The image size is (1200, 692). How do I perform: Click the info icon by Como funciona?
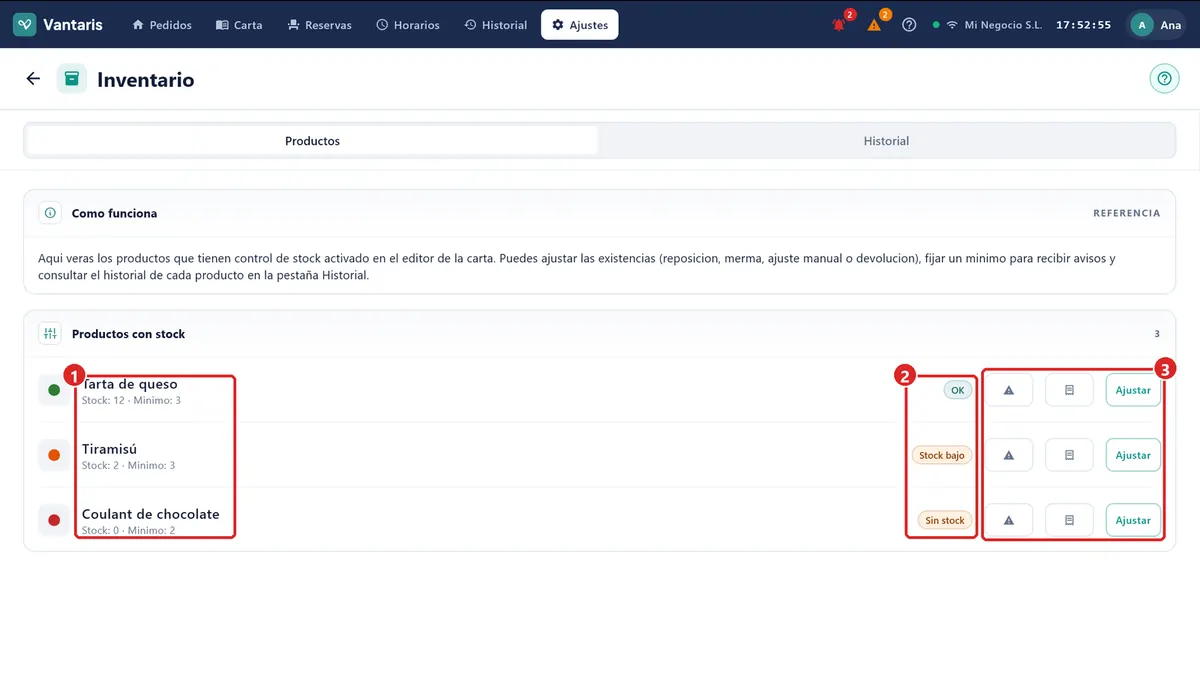coord(50,213)
